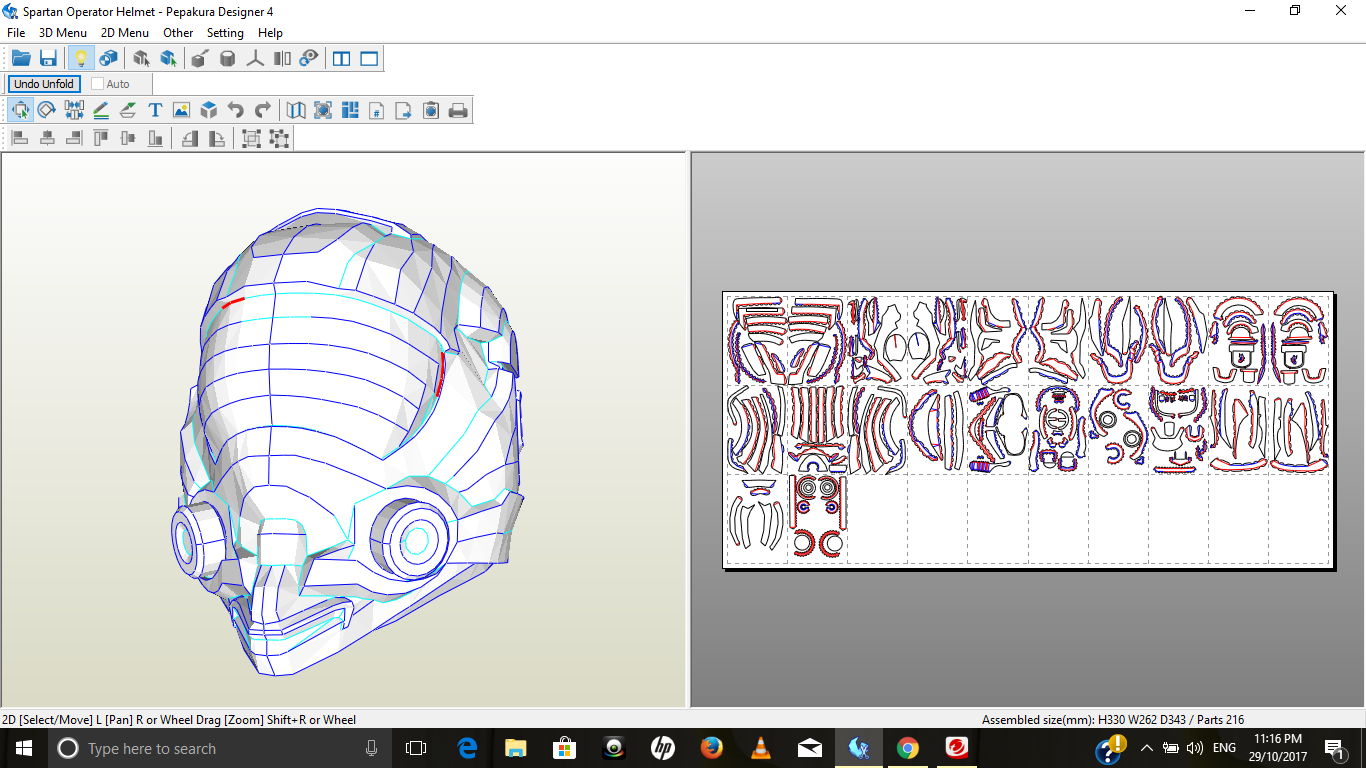Click the Align Right icon
Viewport: 1366px width, 768px height.
[x=74, y=138]
